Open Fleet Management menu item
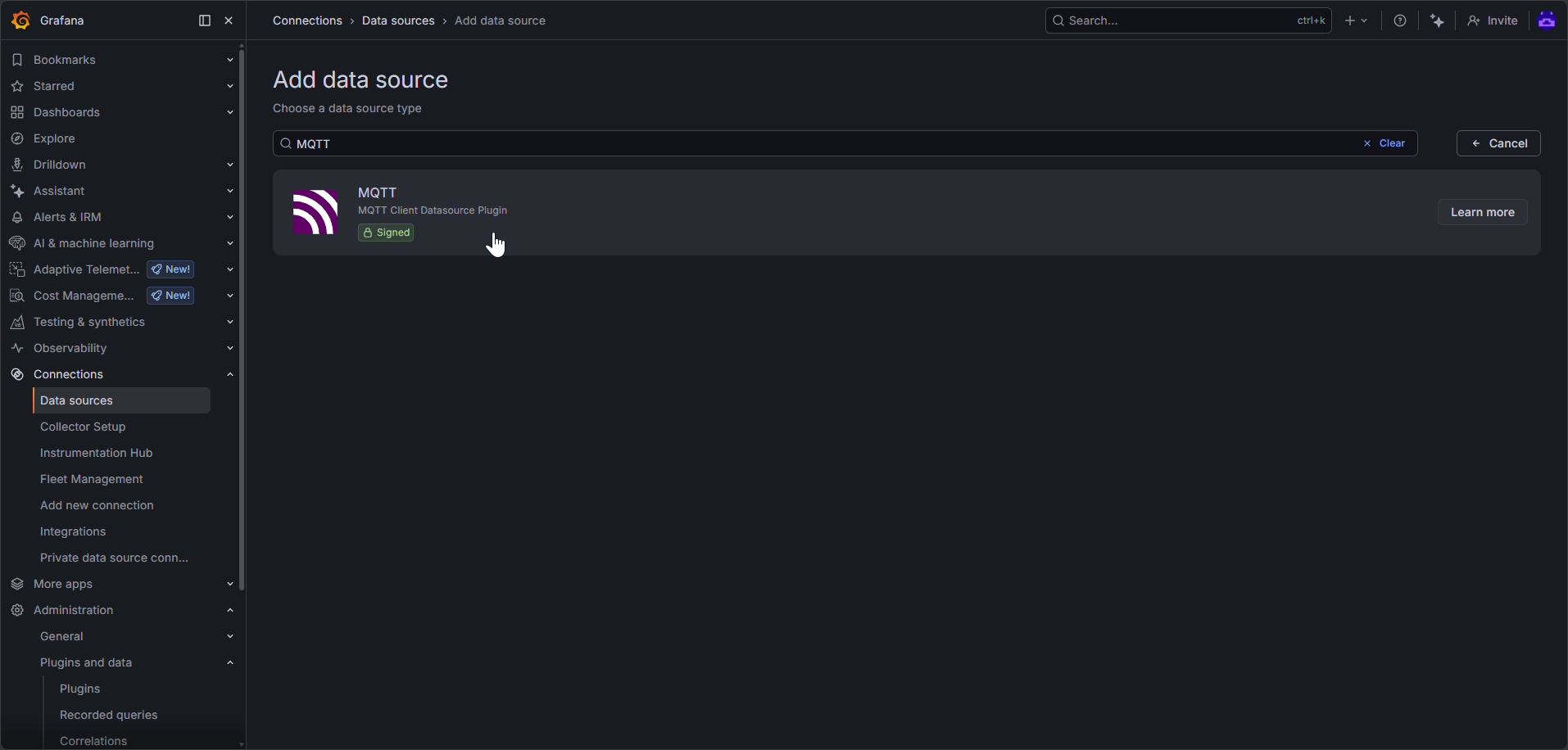1568x750 pixels. pyautogui.click(x=91, y=479)
